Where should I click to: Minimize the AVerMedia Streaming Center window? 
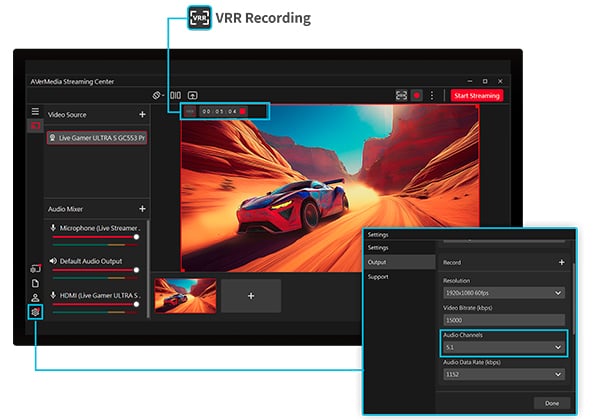(470, 81)
